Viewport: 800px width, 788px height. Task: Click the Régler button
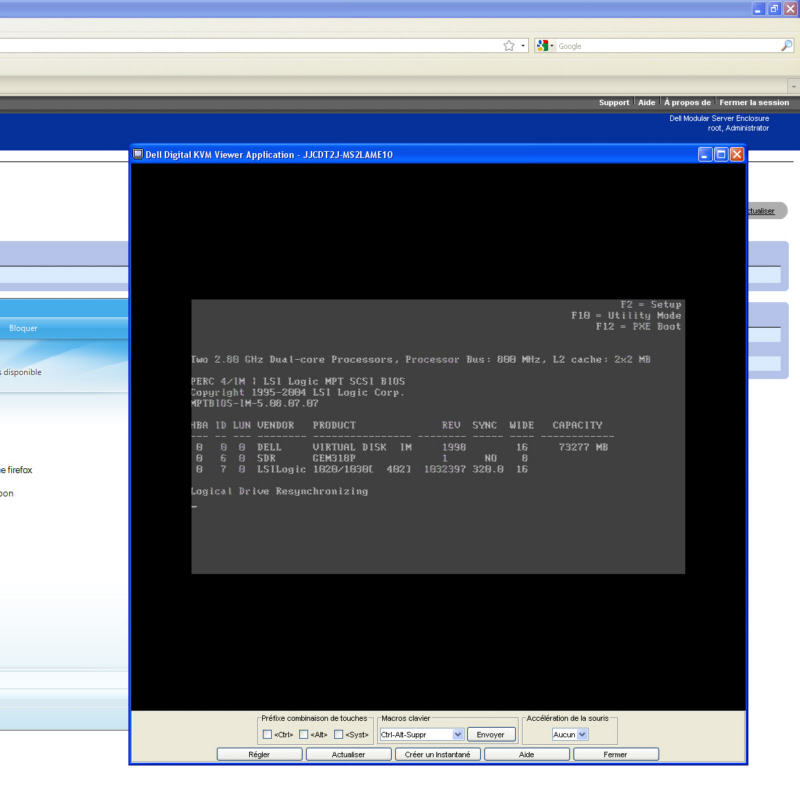tap(259, 754)
